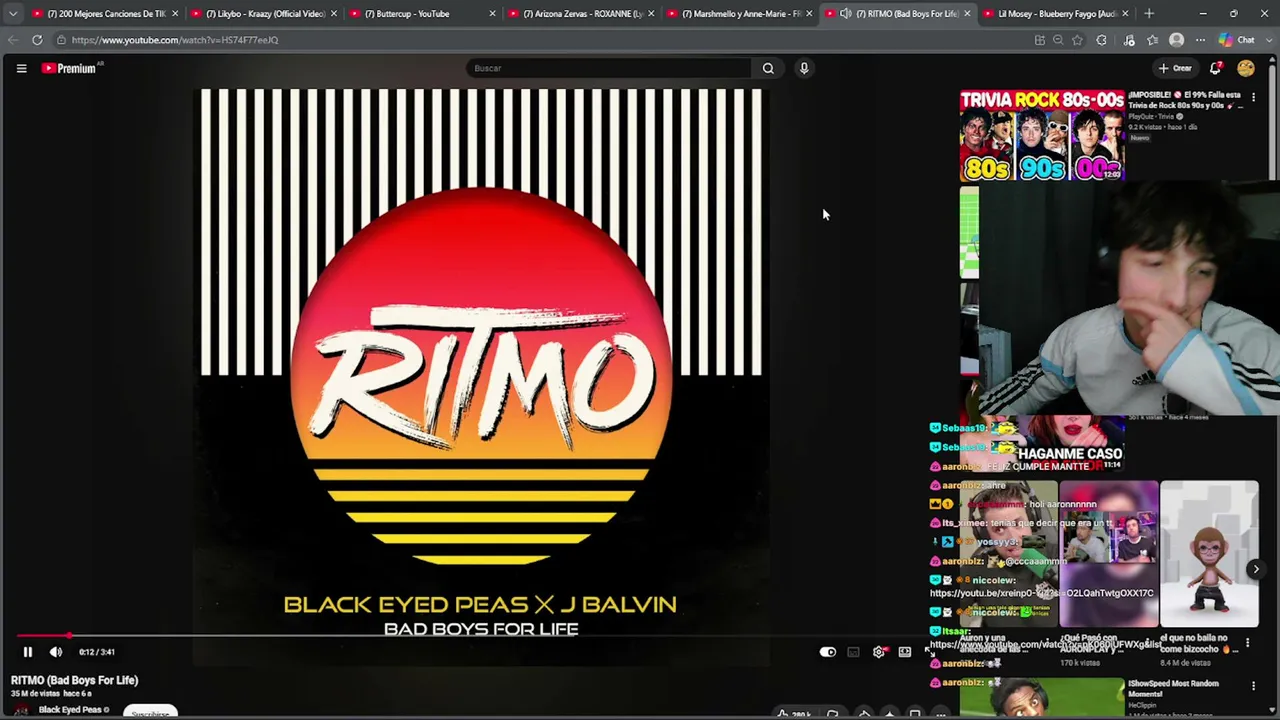
Task: Click the search magnifier button
Action: click(768, 68)
